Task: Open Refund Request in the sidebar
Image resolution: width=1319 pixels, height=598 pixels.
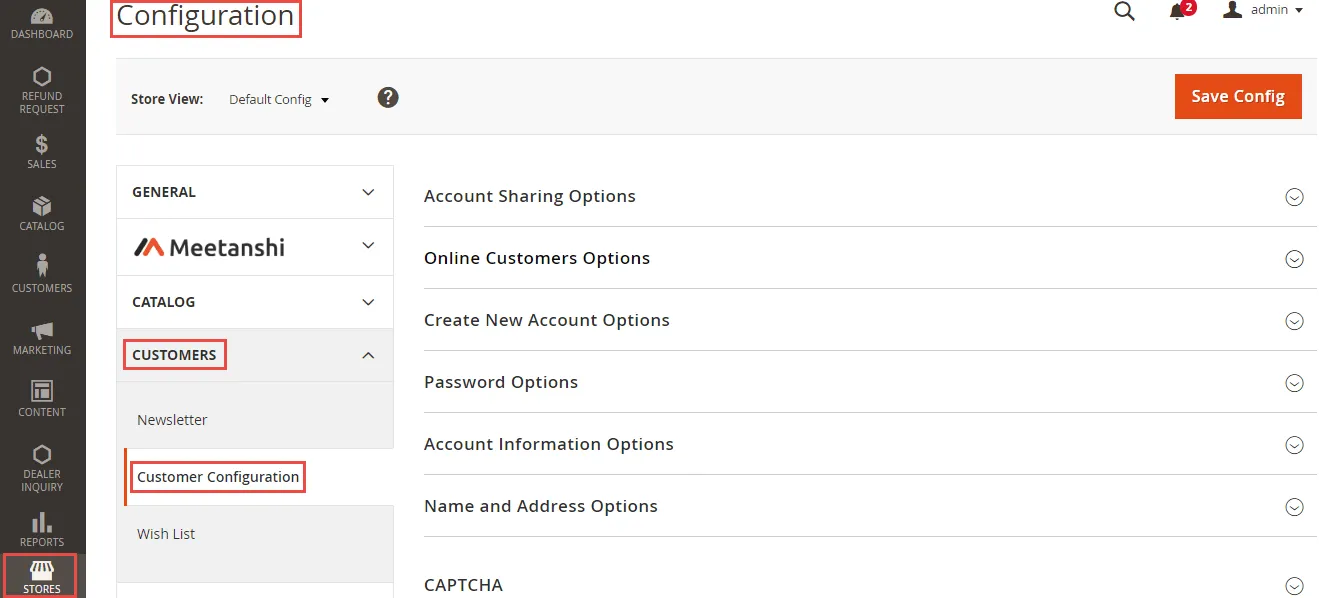Action: click(42, 78)
